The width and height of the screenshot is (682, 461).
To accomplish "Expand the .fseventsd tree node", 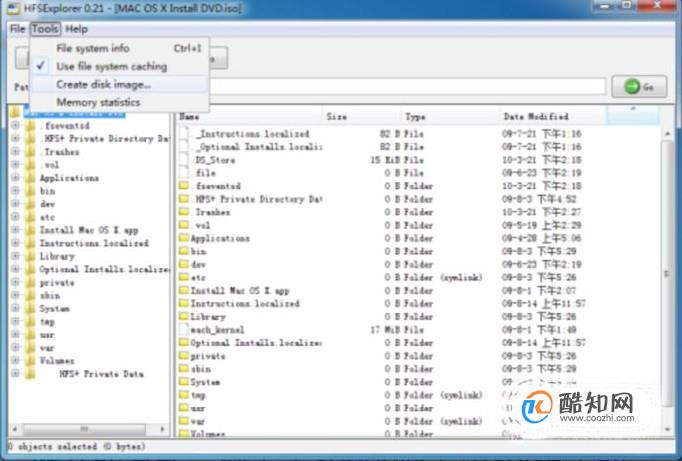I will click(15, 125).
